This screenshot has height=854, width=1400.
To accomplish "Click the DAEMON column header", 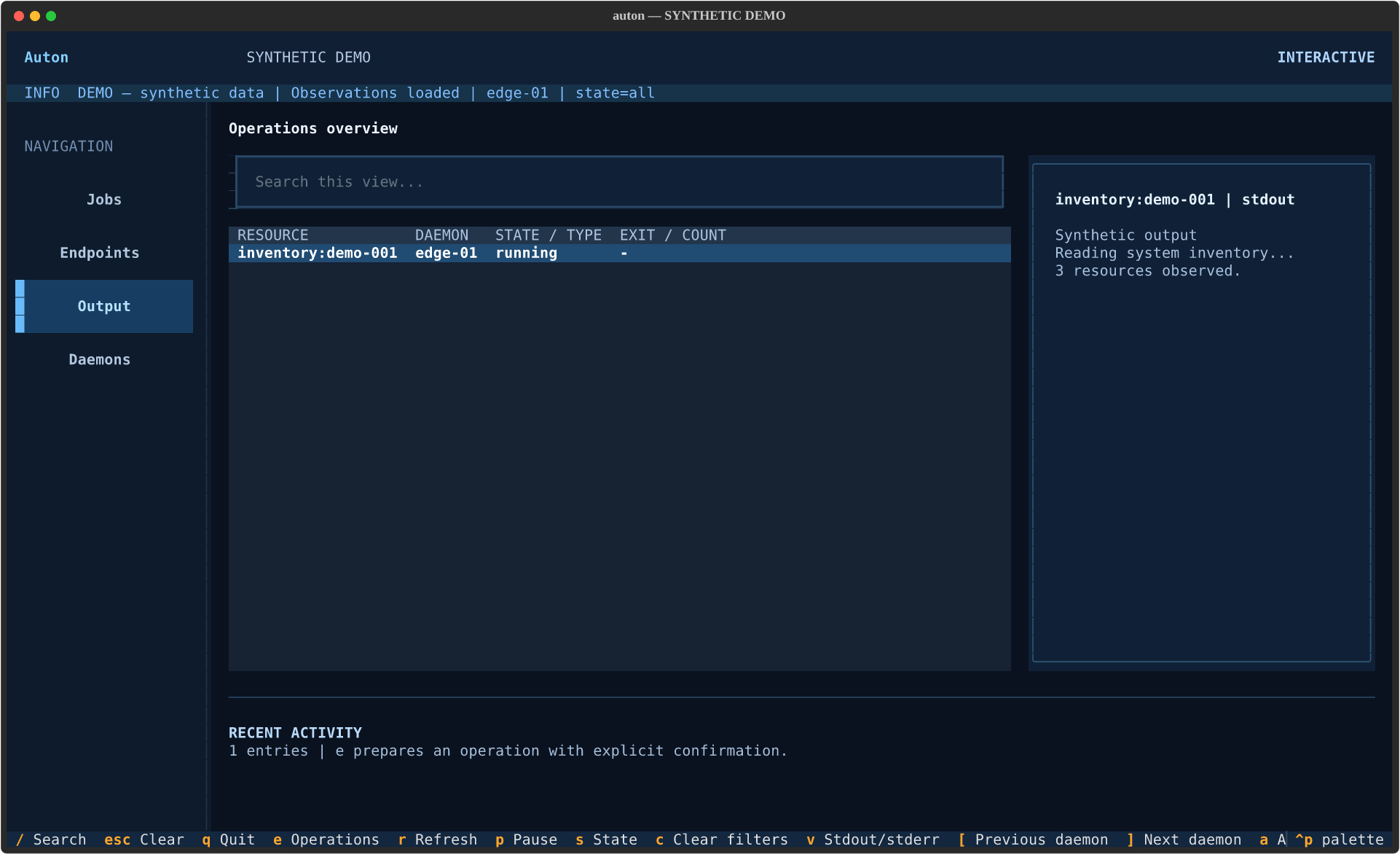I will (441, 235).
